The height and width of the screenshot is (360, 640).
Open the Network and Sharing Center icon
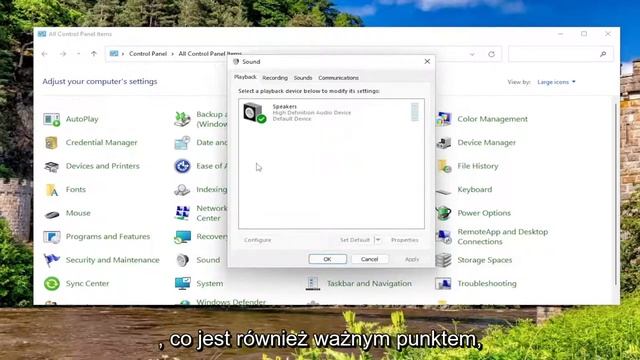click(182, 213)
